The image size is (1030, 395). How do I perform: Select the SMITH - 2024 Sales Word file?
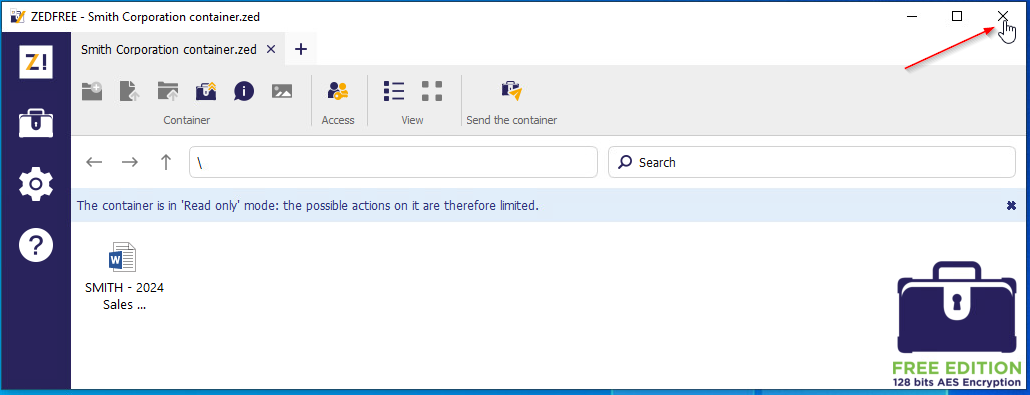tap(124, 277)
